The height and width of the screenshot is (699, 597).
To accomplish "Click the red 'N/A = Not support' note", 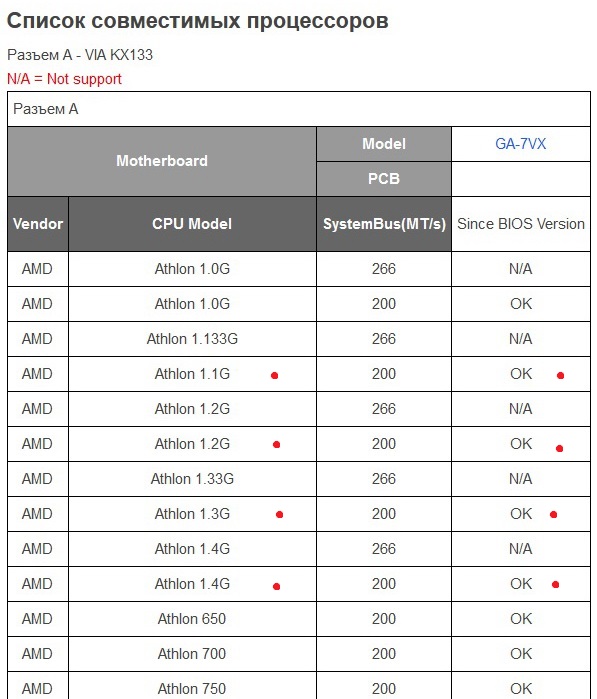I will pos(64,79).
